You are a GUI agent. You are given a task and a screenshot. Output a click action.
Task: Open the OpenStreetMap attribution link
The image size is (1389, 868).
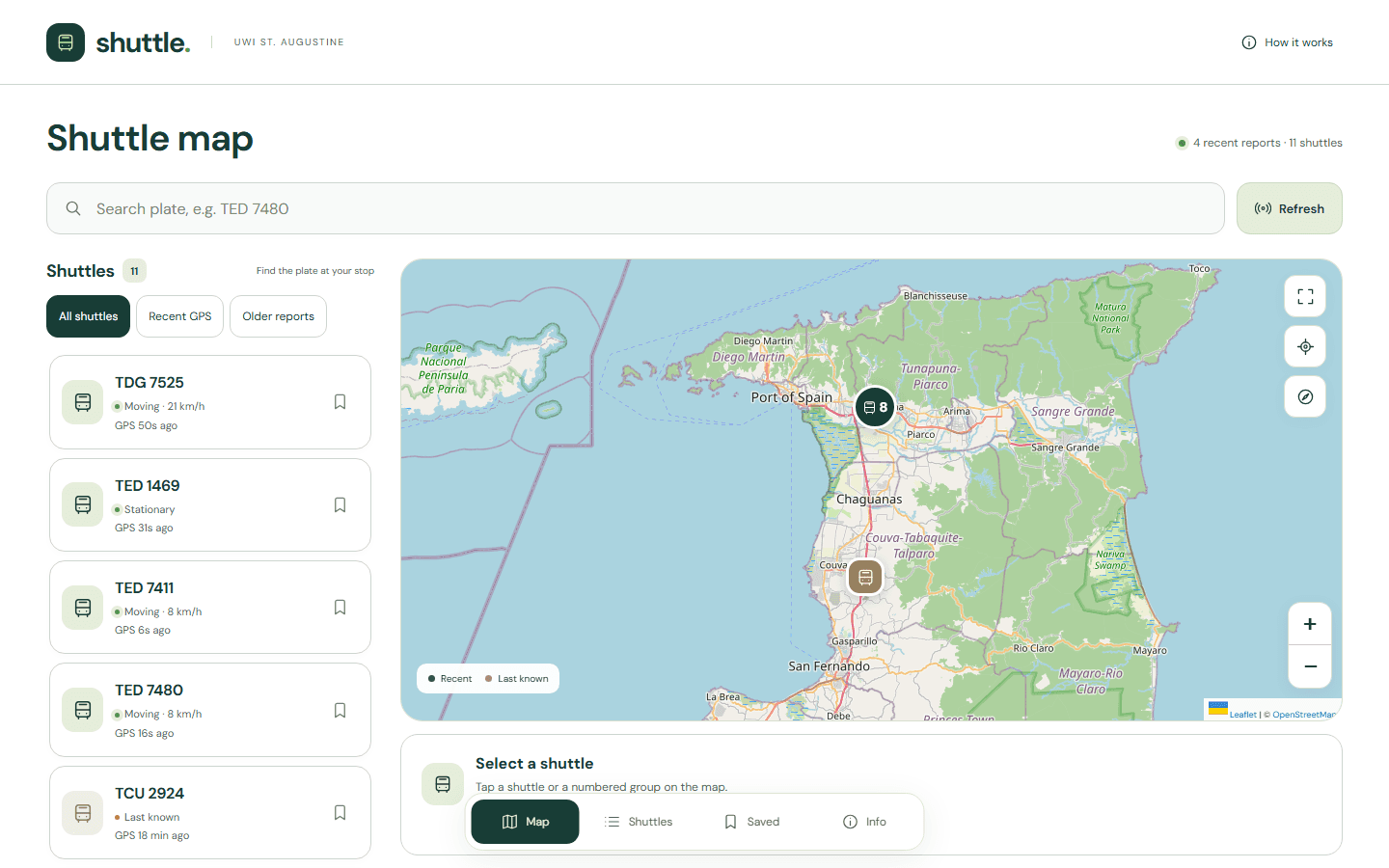(1303, 715)
